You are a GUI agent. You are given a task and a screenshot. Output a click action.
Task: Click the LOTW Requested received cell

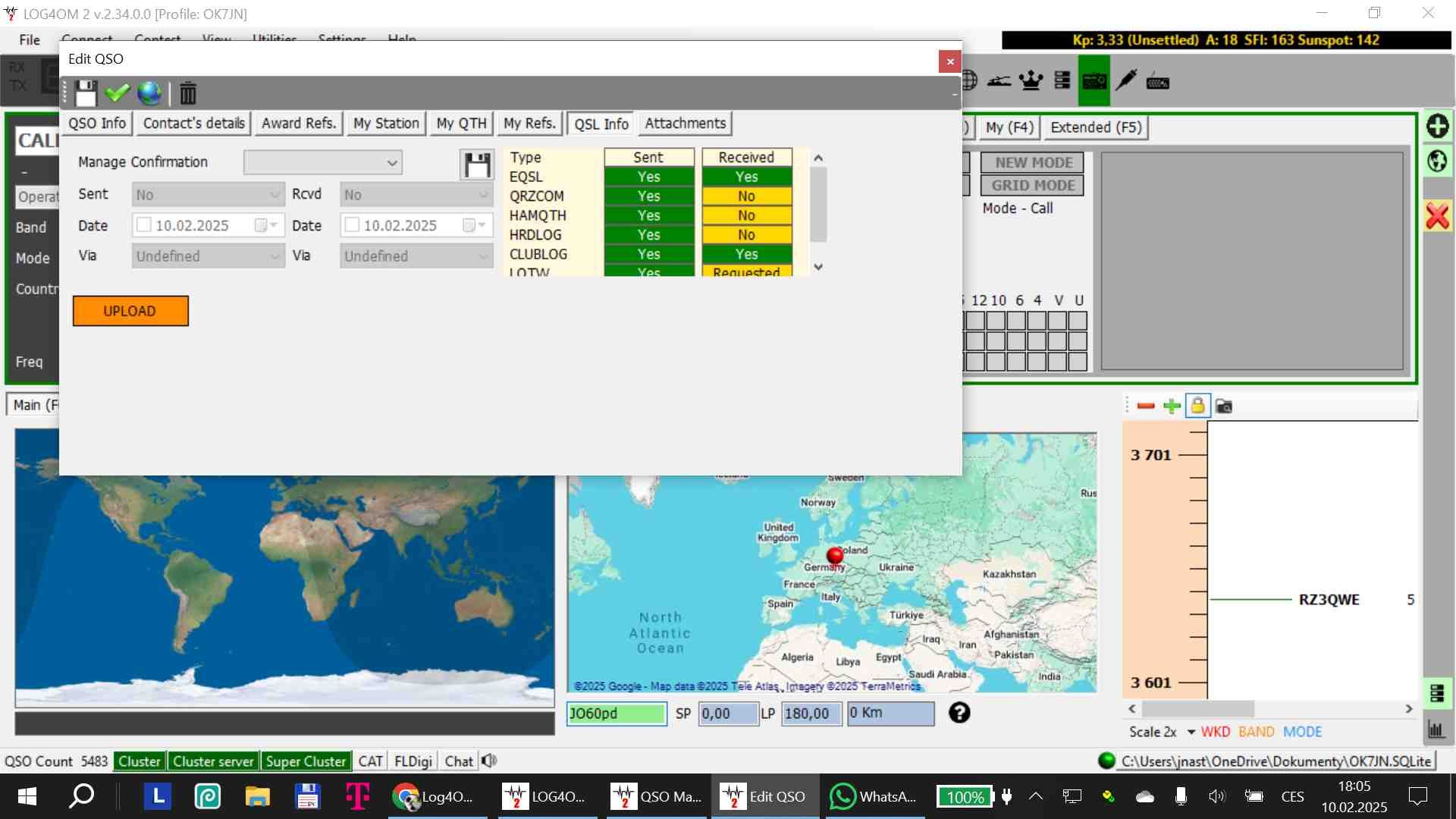746,271
